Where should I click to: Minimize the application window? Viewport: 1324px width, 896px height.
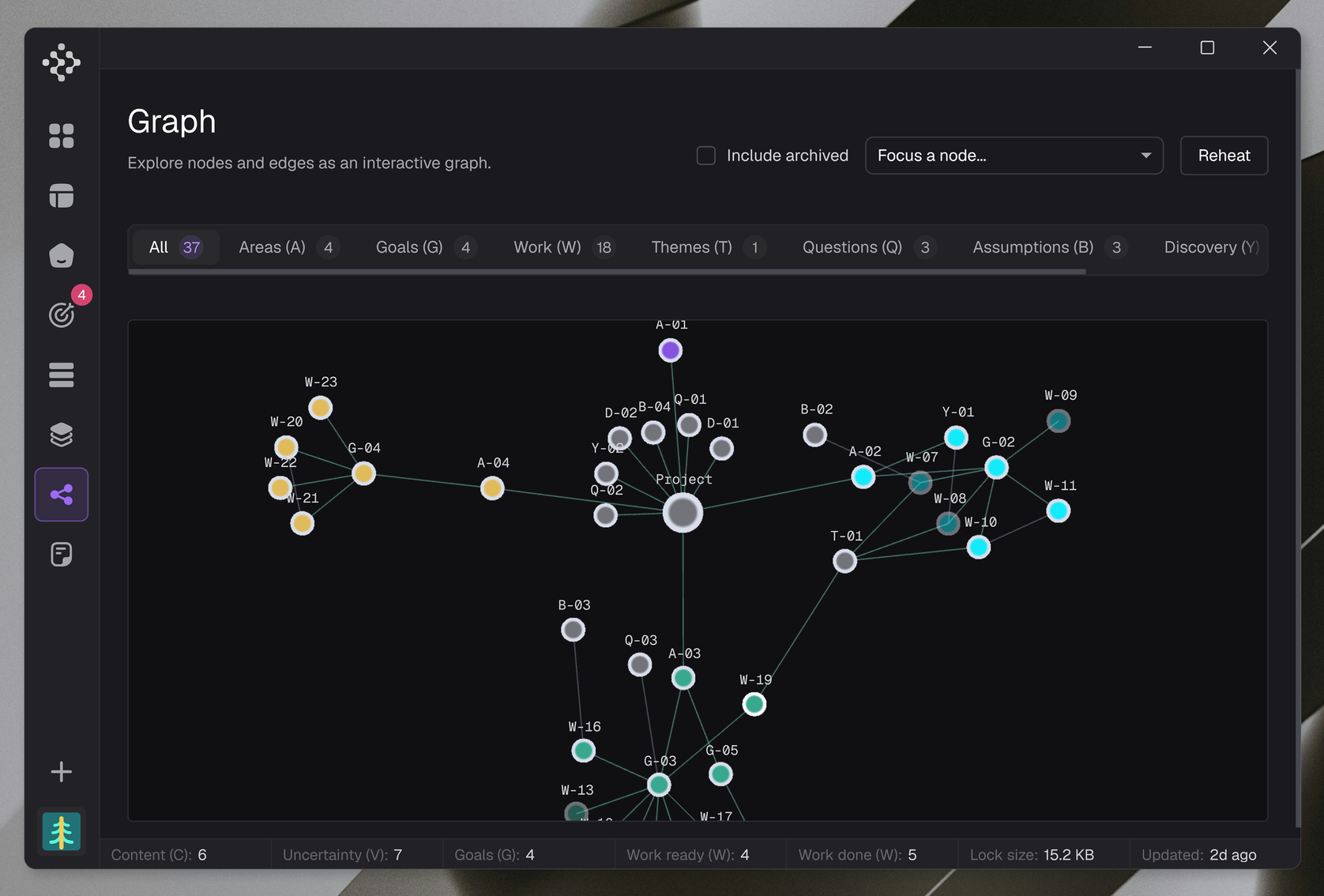tap(1144, 48)
